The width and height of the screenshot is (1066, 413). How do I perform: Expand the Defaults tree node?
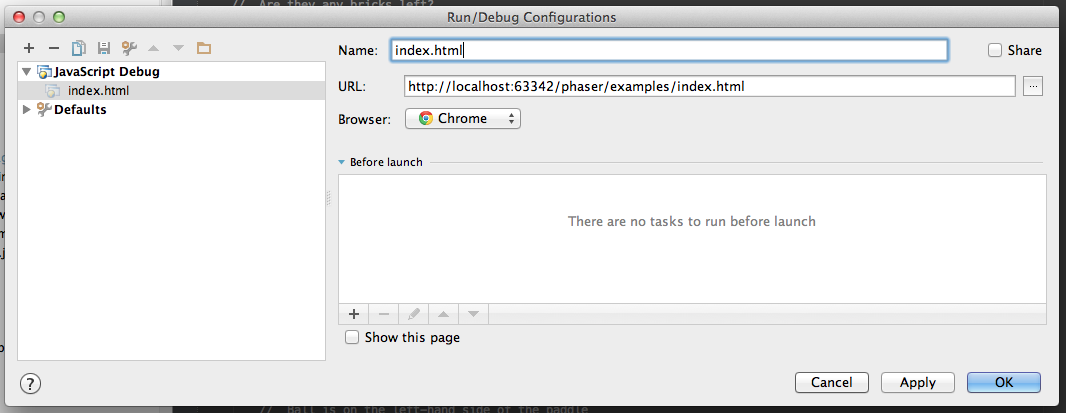[27, 110]
